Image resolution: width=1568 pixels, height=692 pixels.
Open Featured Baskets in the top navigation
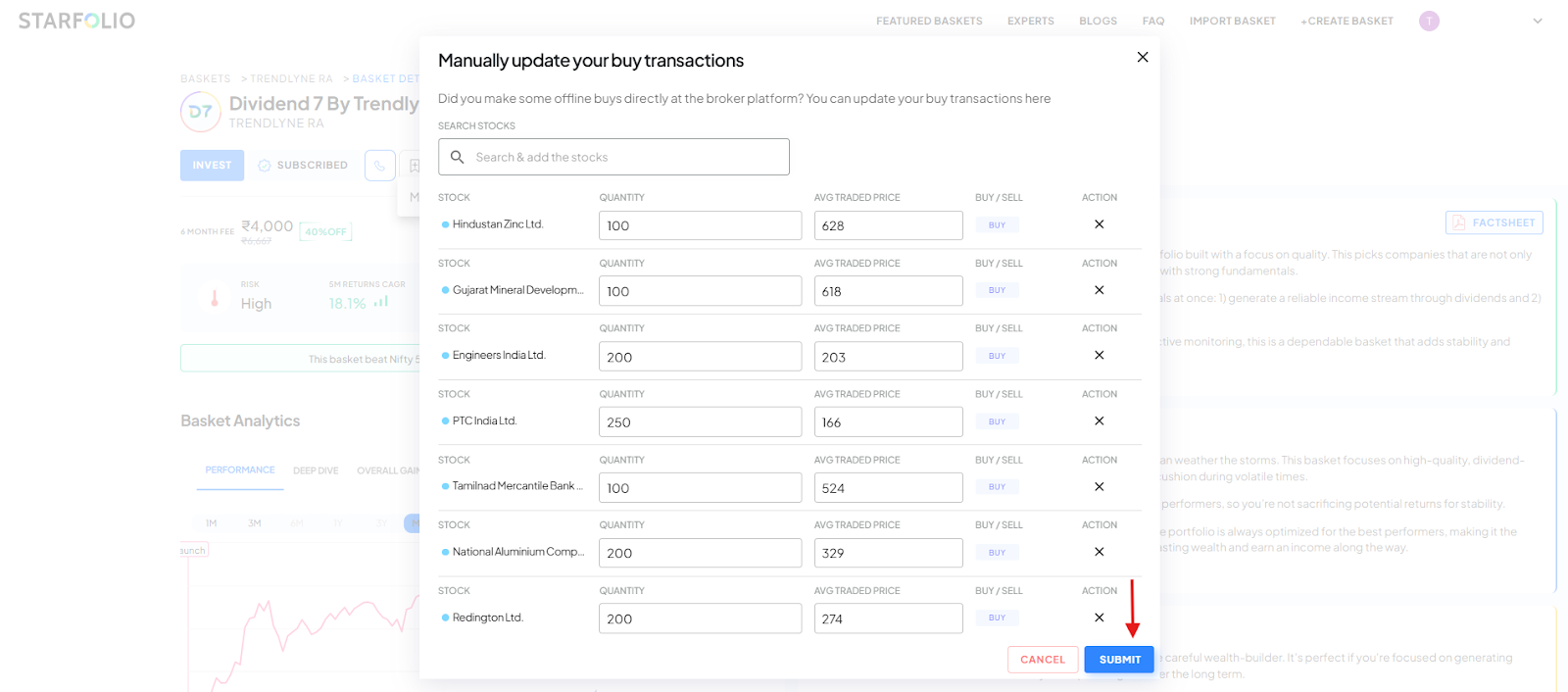(x=929, y=21)
